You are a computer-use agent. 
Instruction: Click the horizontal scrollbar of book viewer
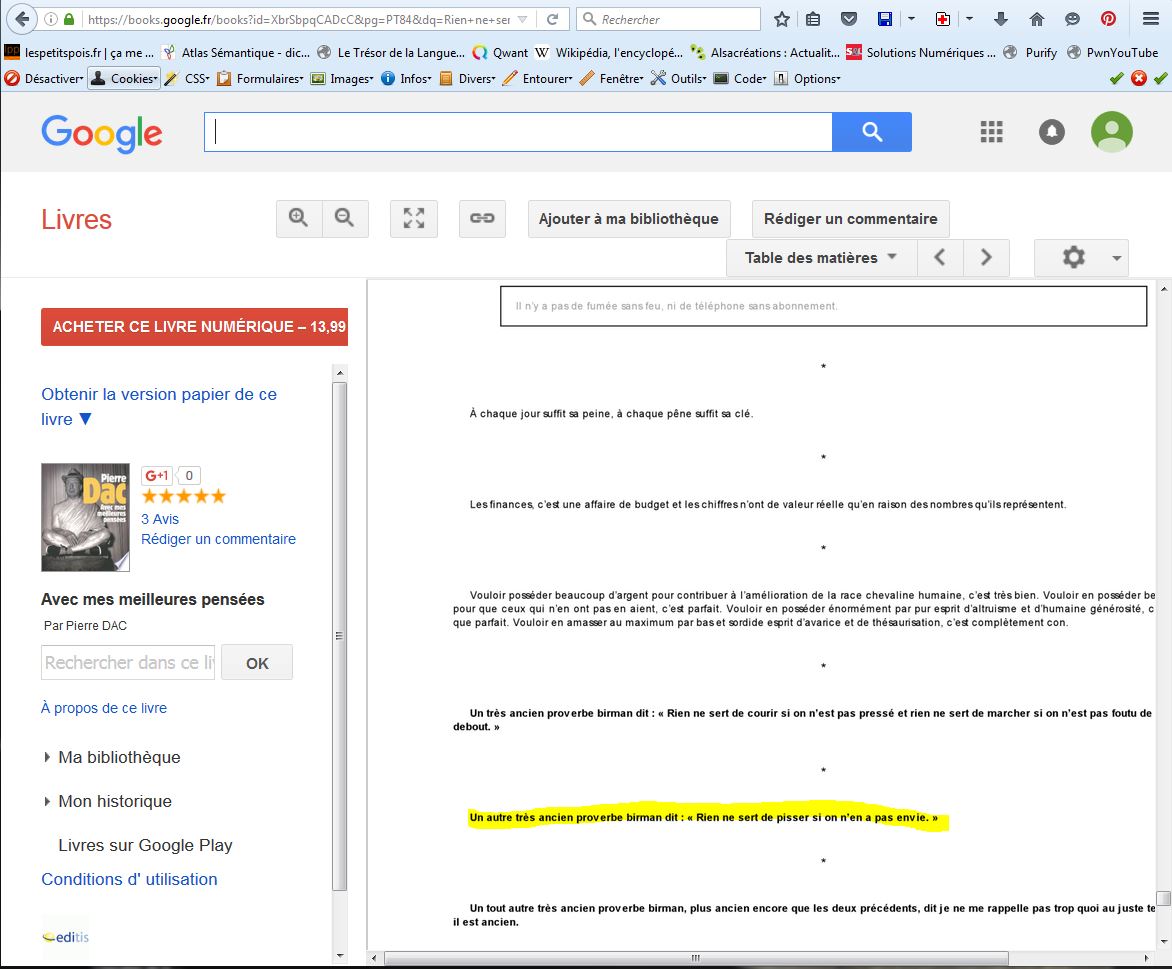pyautogui.click(x=694, y=957)
